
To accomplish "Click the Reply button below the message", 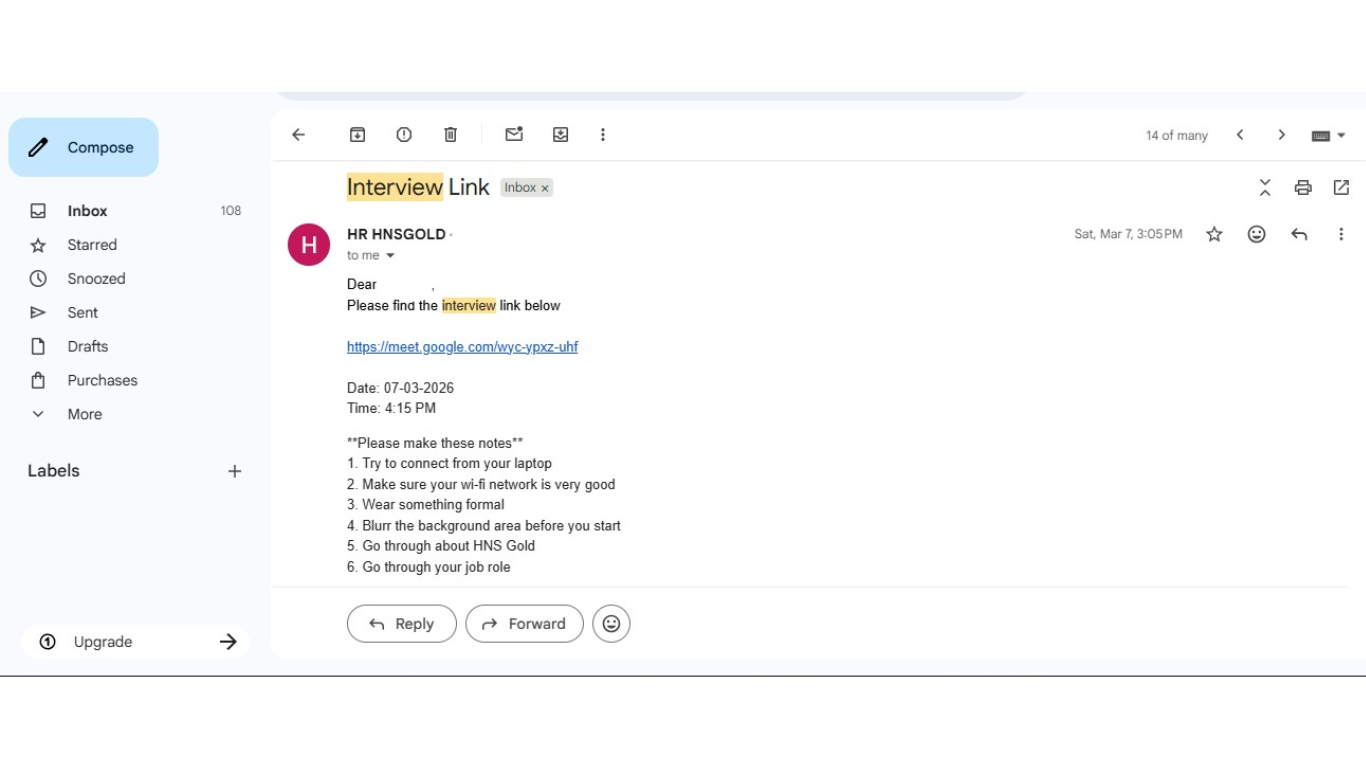I will (x=401, y=624).
